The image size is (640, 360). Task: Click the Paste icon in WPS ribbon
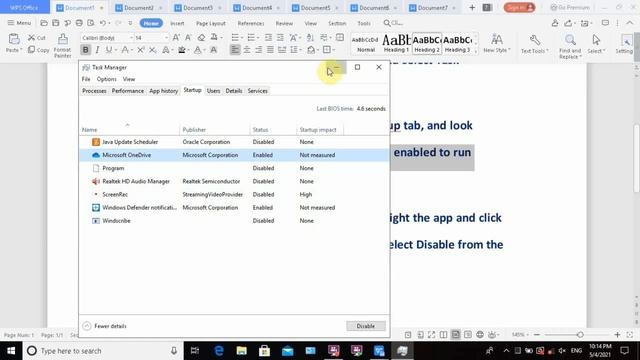click(14, 40)
